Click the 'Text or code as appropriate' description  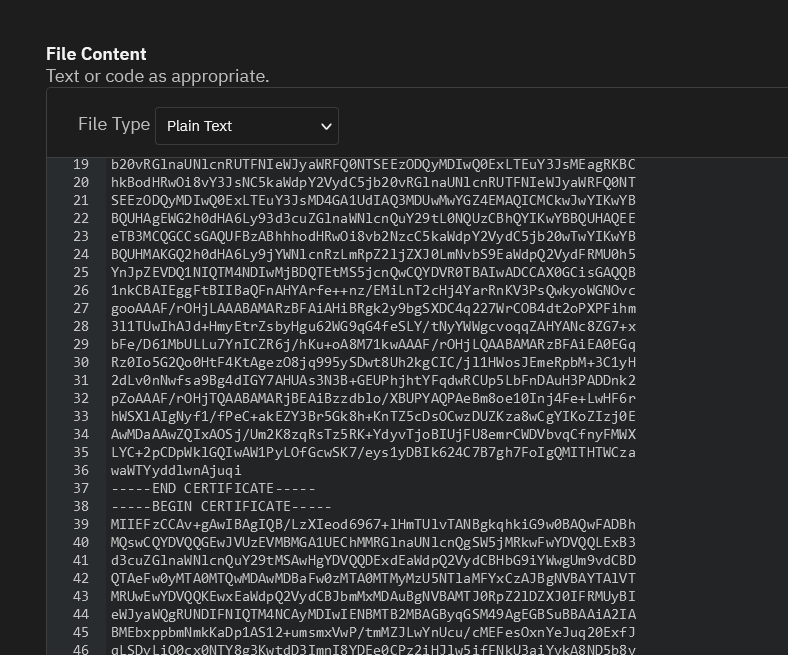click(158, 76)
